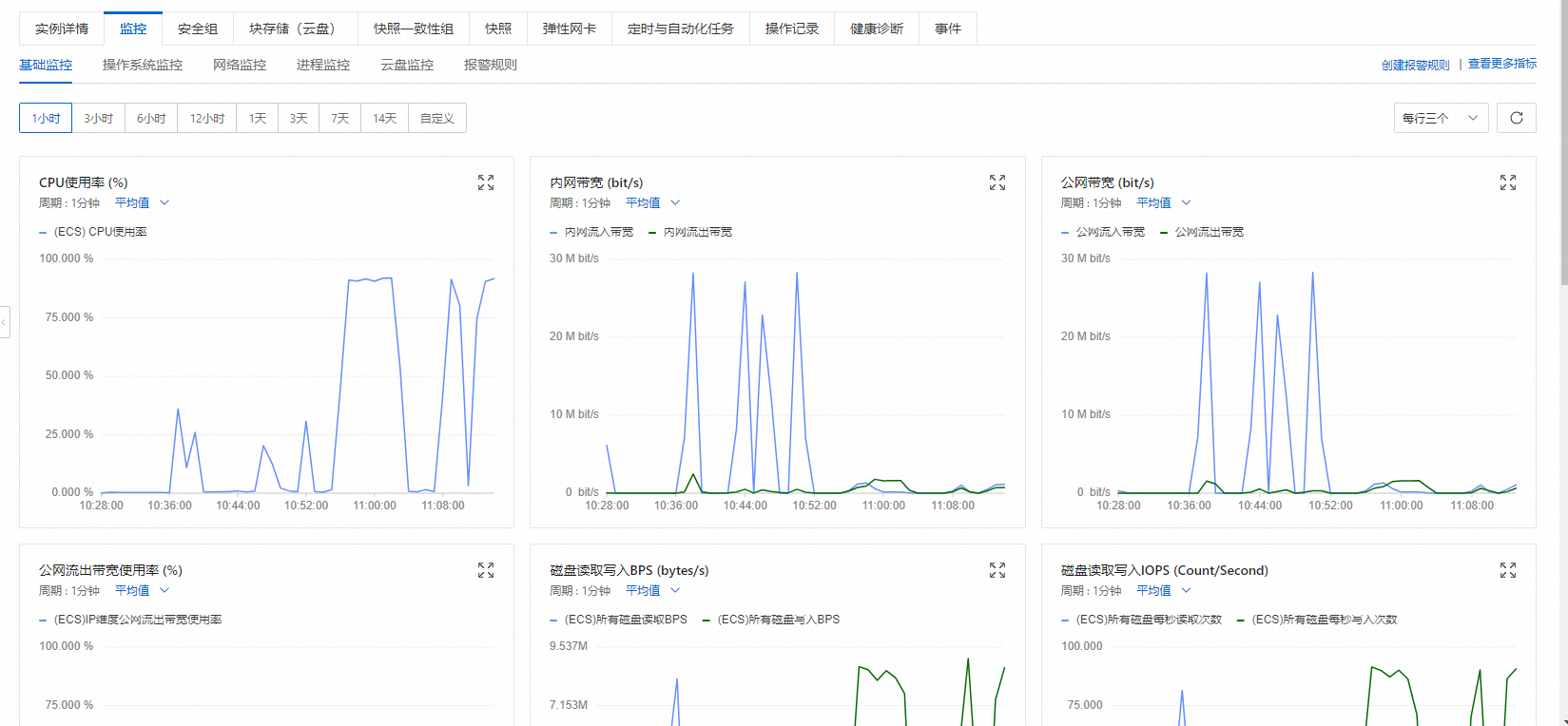Click the 创建报警规则 link
The image size is (1568, 726).
pyautogui.click(x=1416, y=65)
